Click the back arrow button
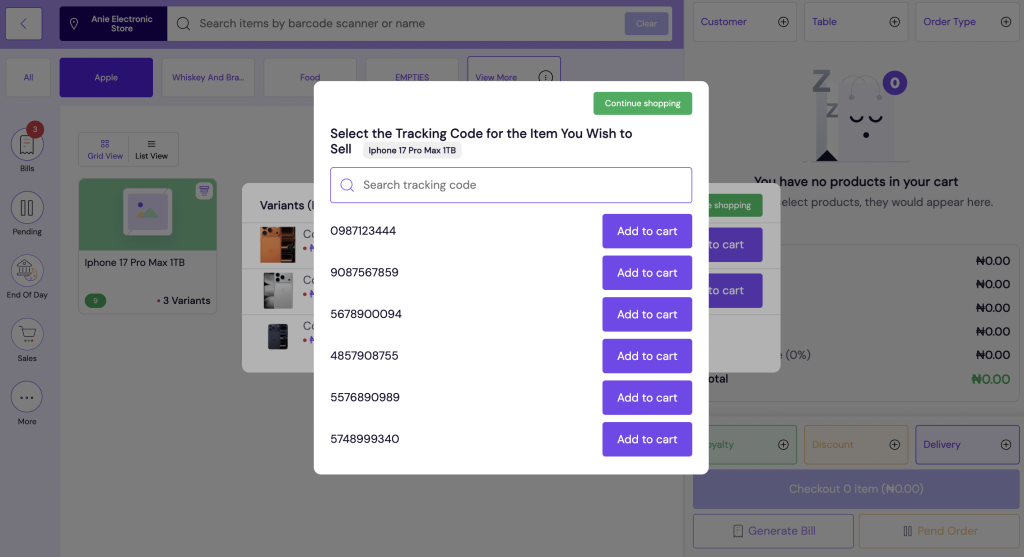The image size is (1024, 557). point(24,23)
